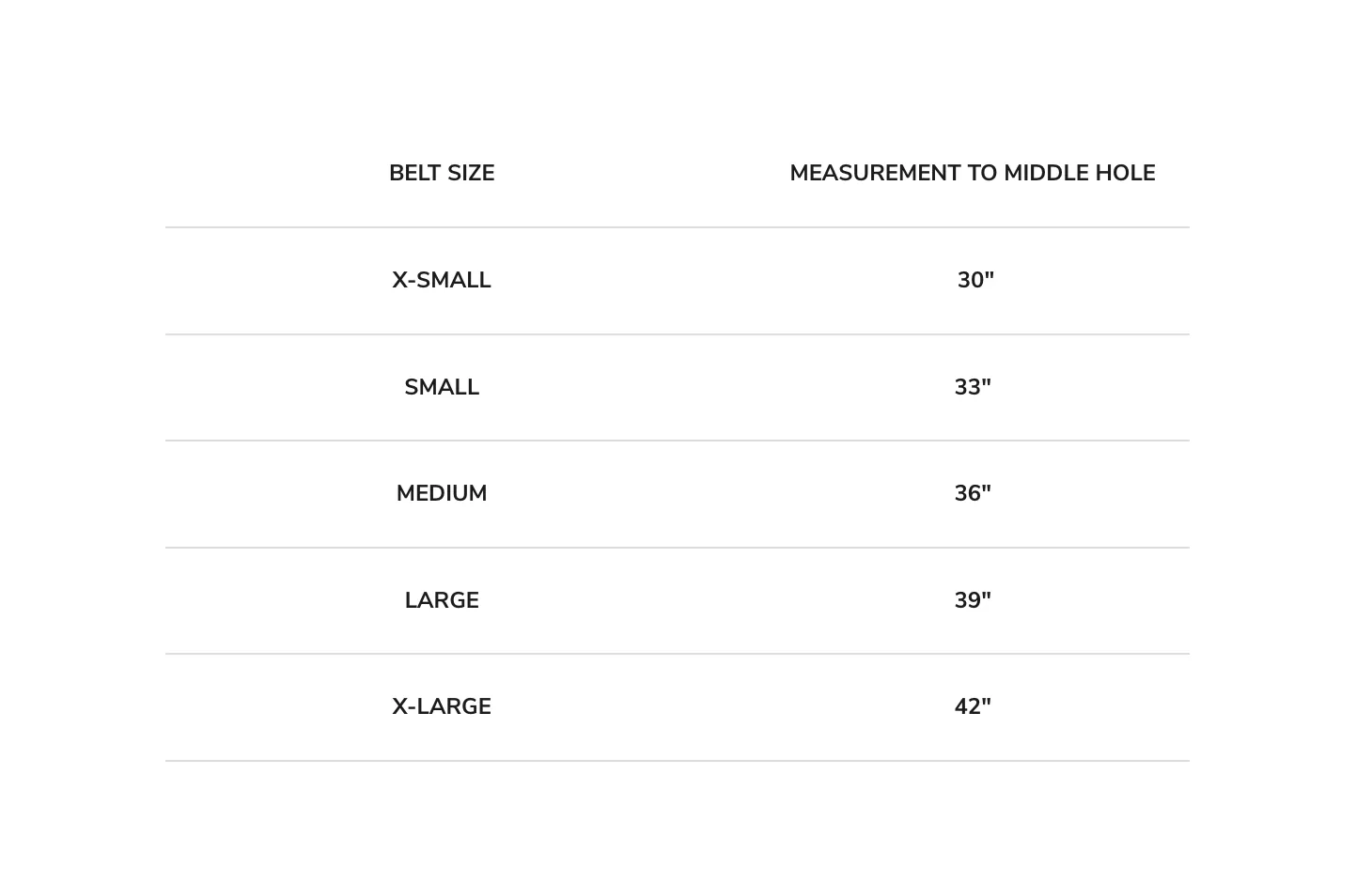Click the word MEASUREMENT in the header

tap(875, 173)
